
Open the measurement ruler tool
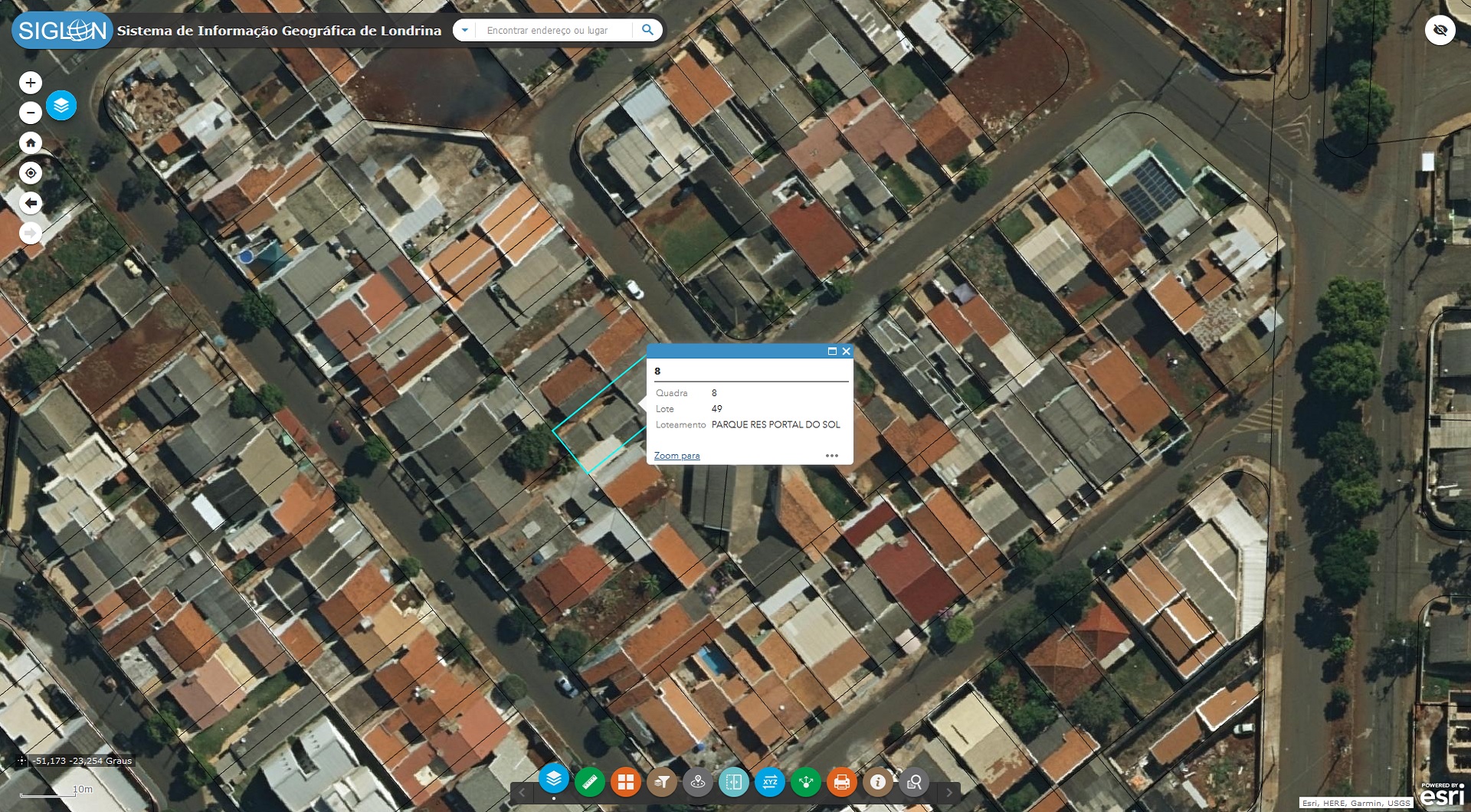(590, 781)
